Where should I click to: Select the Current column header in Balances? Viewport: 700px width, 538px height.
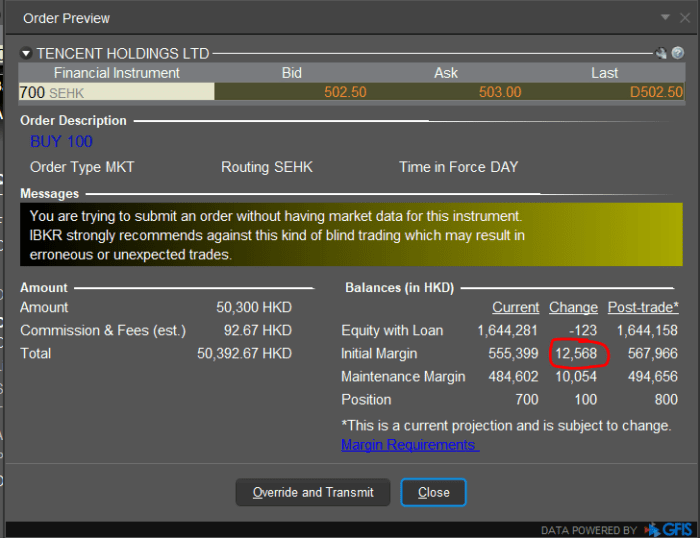(516, 307)
